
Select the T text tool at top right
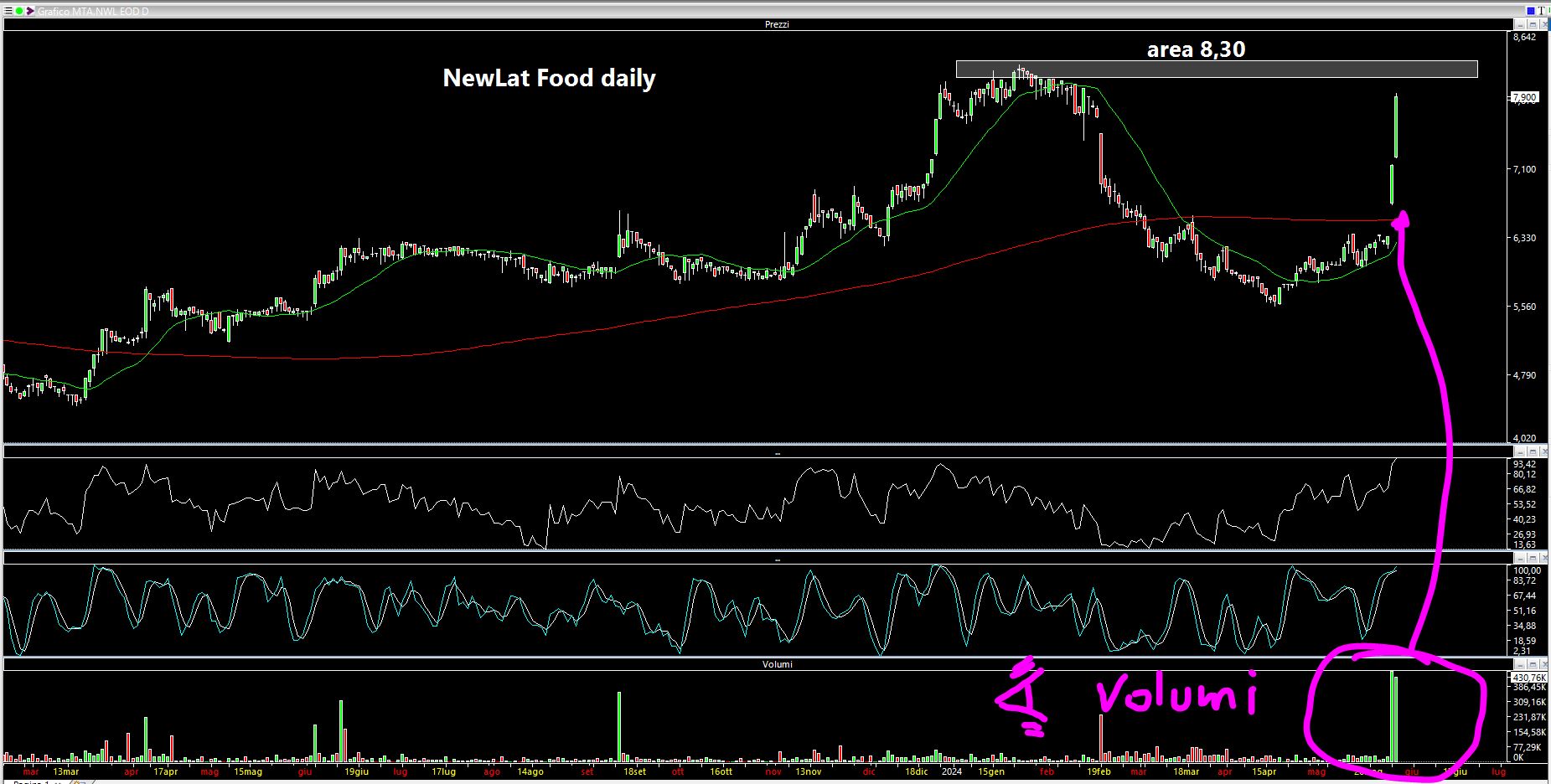click(x=1542, y=11)
